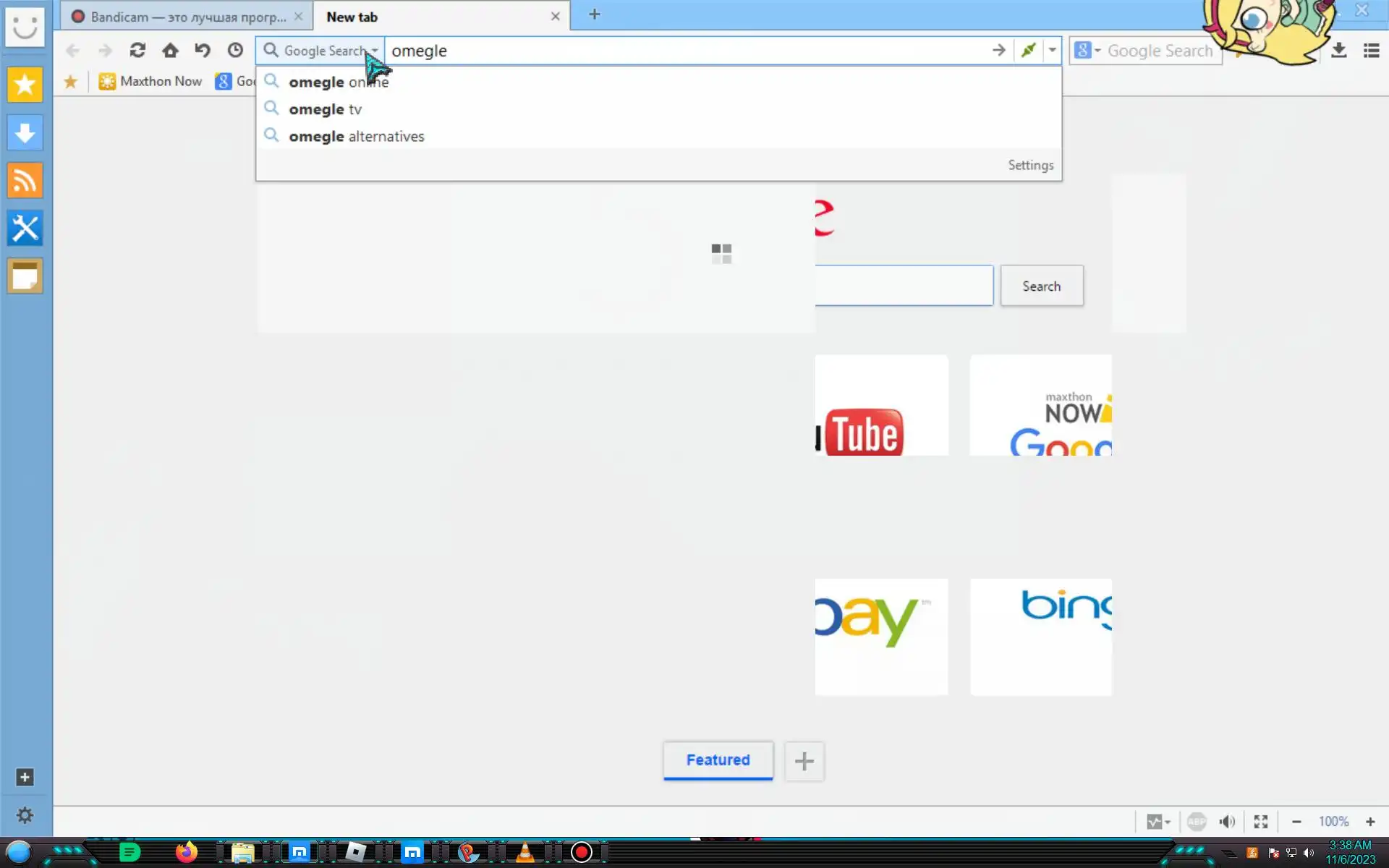Click the Home button in the toolbar

click(x=170, y=51)
